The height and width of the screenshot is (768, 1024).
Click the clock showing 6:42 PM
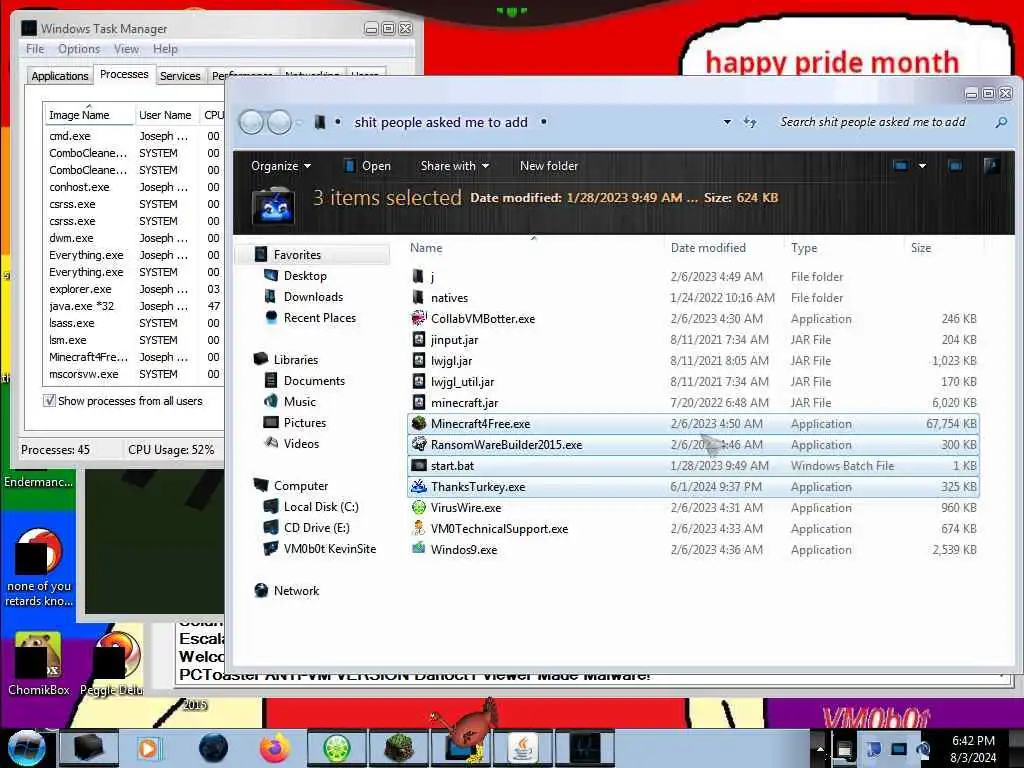point(973,741)
